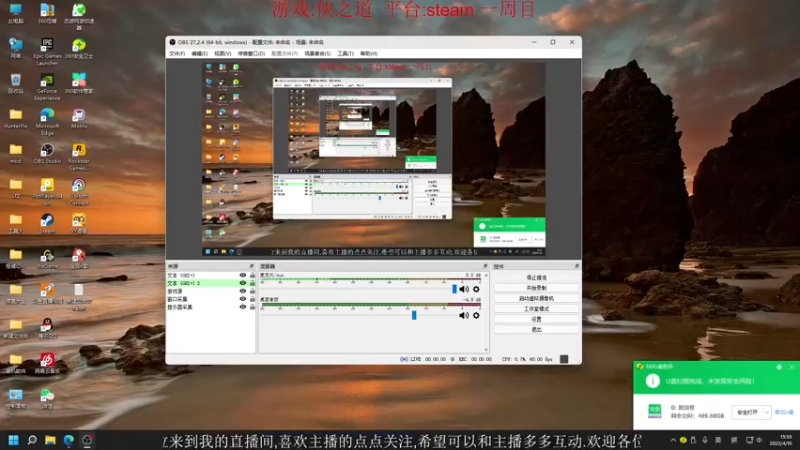Click the OBS preview canvas
This screenshot has height=450, width=800.
point(373,159)
